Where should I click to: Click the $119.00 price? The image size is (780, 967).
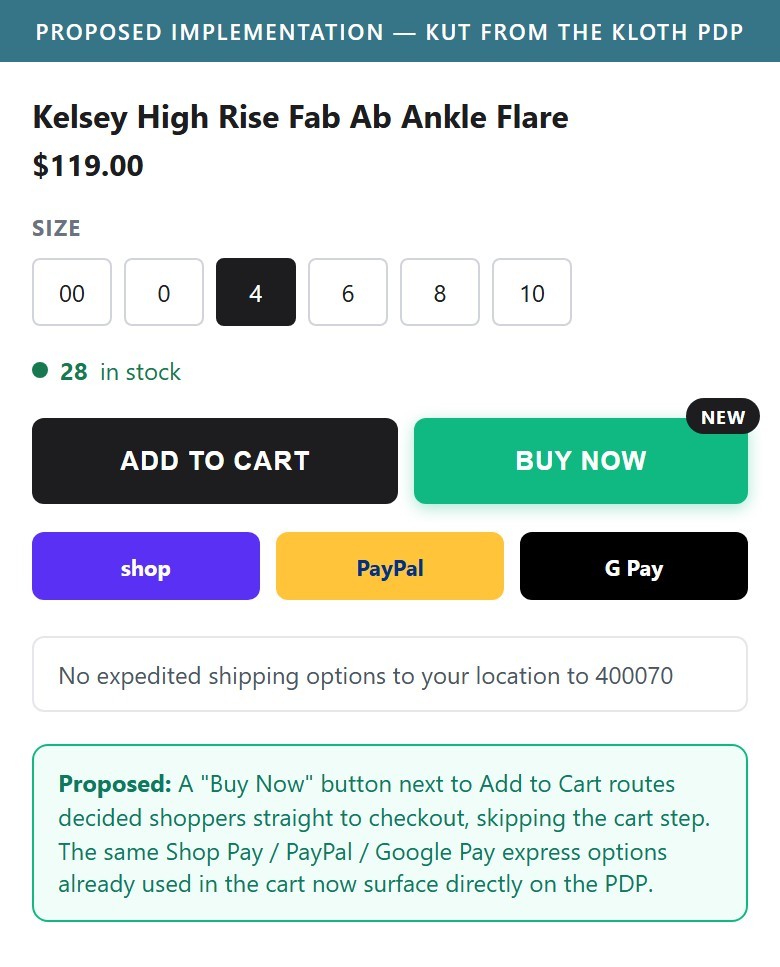coord(88,165)
